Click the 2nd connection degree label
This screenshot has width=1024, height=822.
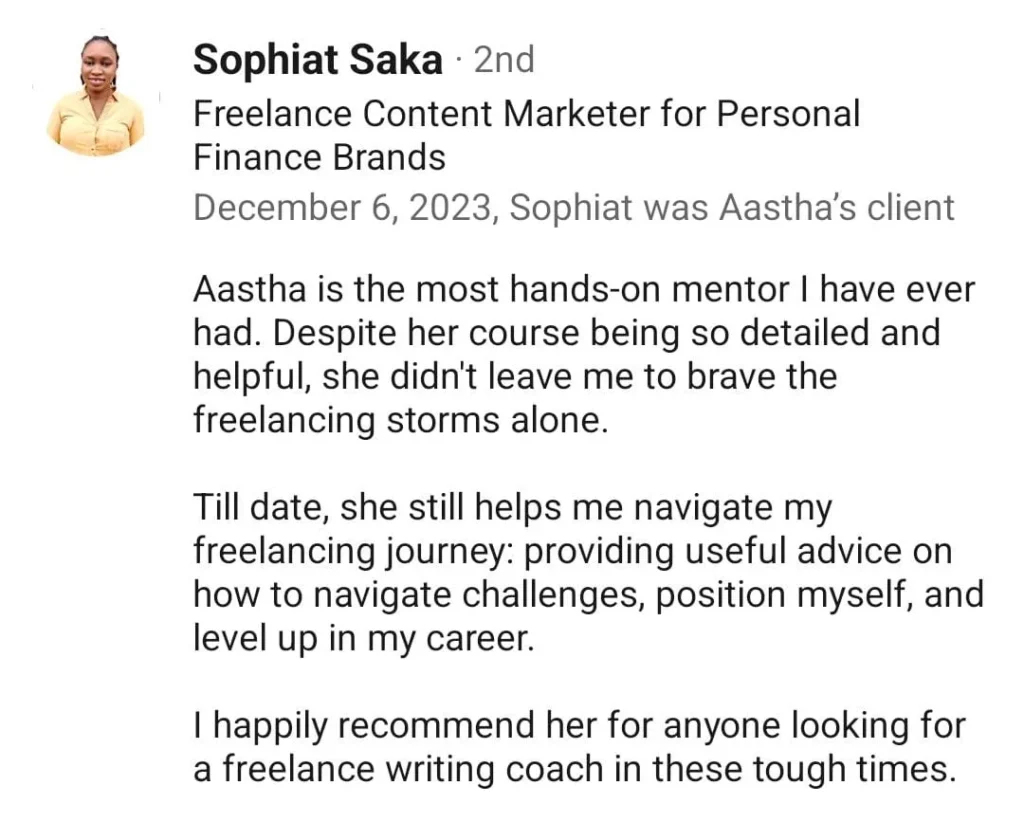coord(504,60)
